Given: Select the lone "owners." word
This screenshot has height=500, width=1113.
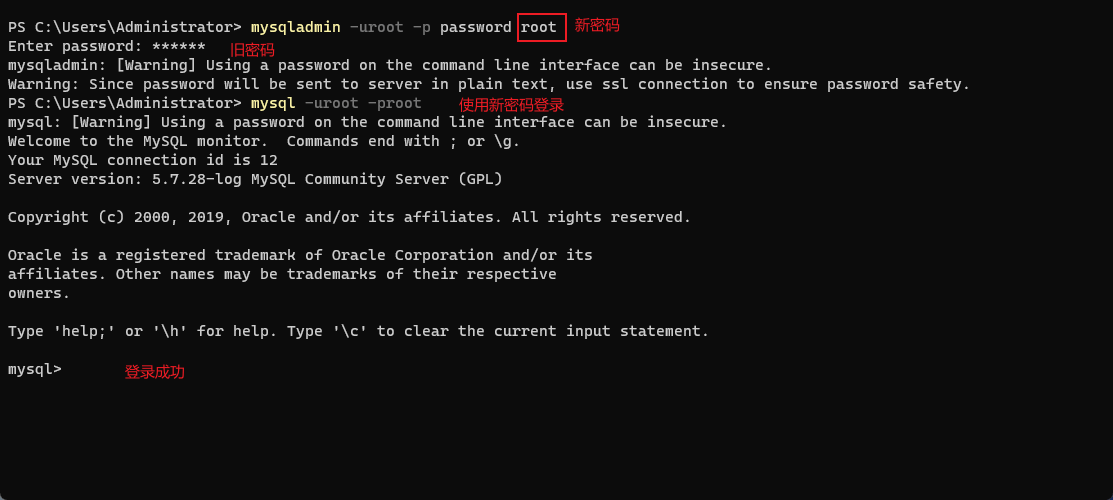Looking at the screenshot, I should coord(39,293).
